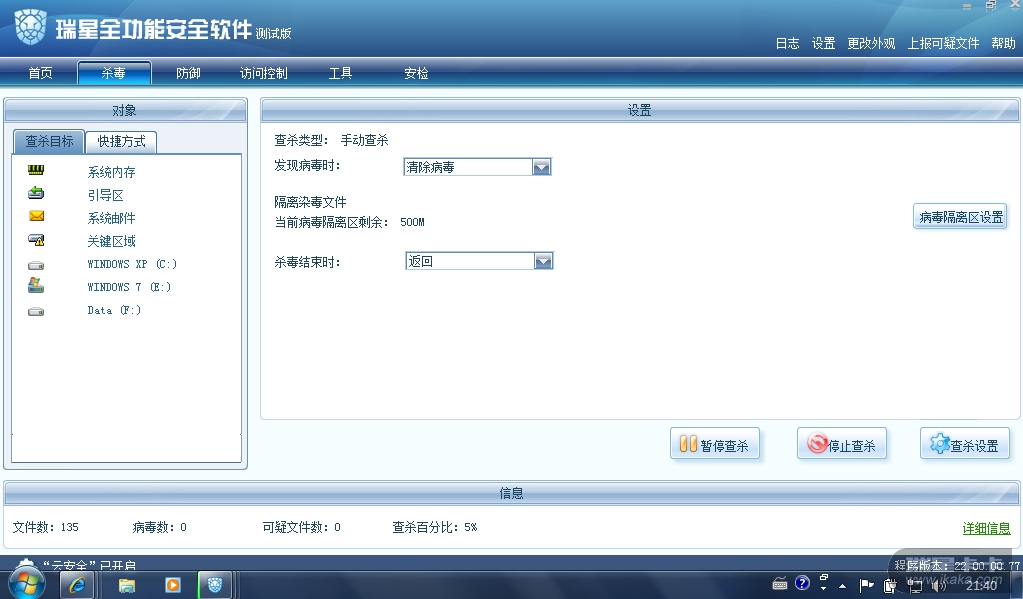The height and width of the screenshot is (599, 1023).
Task: Click the blue help question-mark tray icon
Action: click(x=802, y=583)
